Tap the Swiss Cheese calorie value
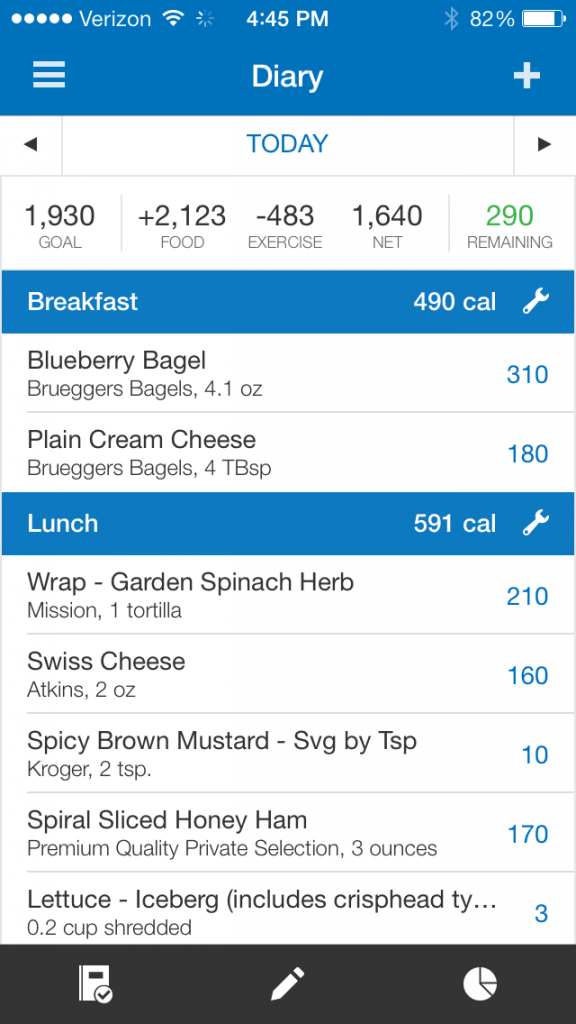Image resolution: width=576 pixels, height=1024 pixels. pyautogui.click(x=527, y=675)
